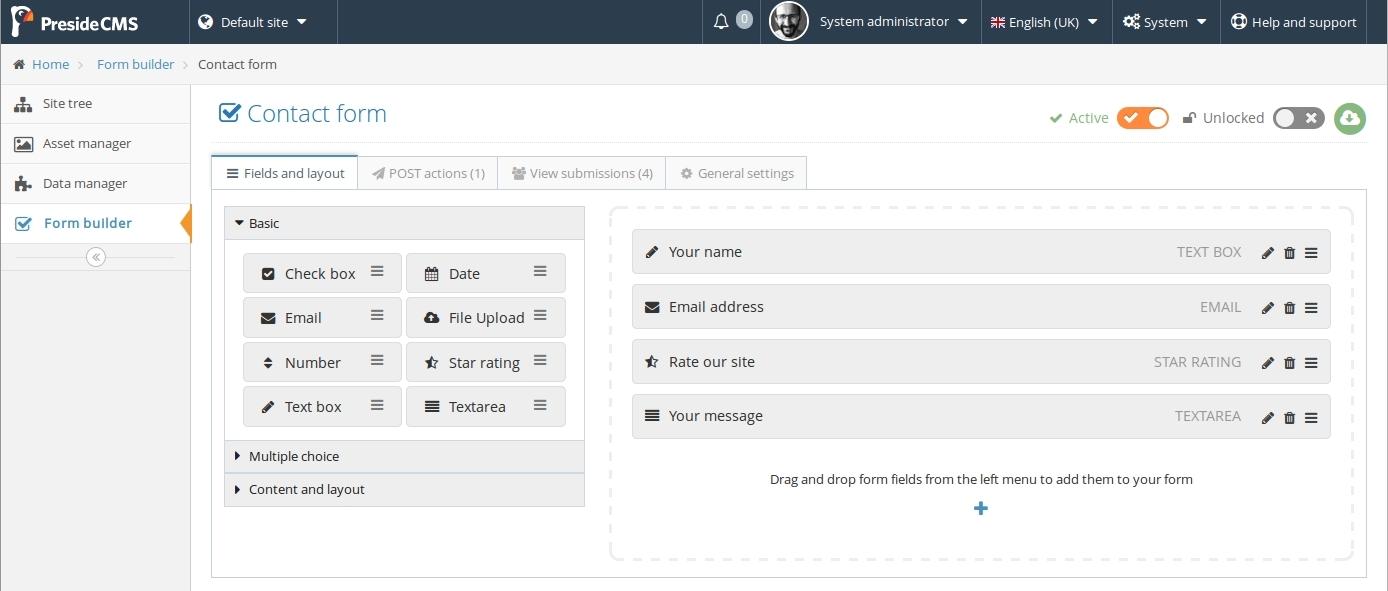The image size is (1388, 591).
Task: Click the edit pencil on Rate our site
Action: click(1267, 363)
